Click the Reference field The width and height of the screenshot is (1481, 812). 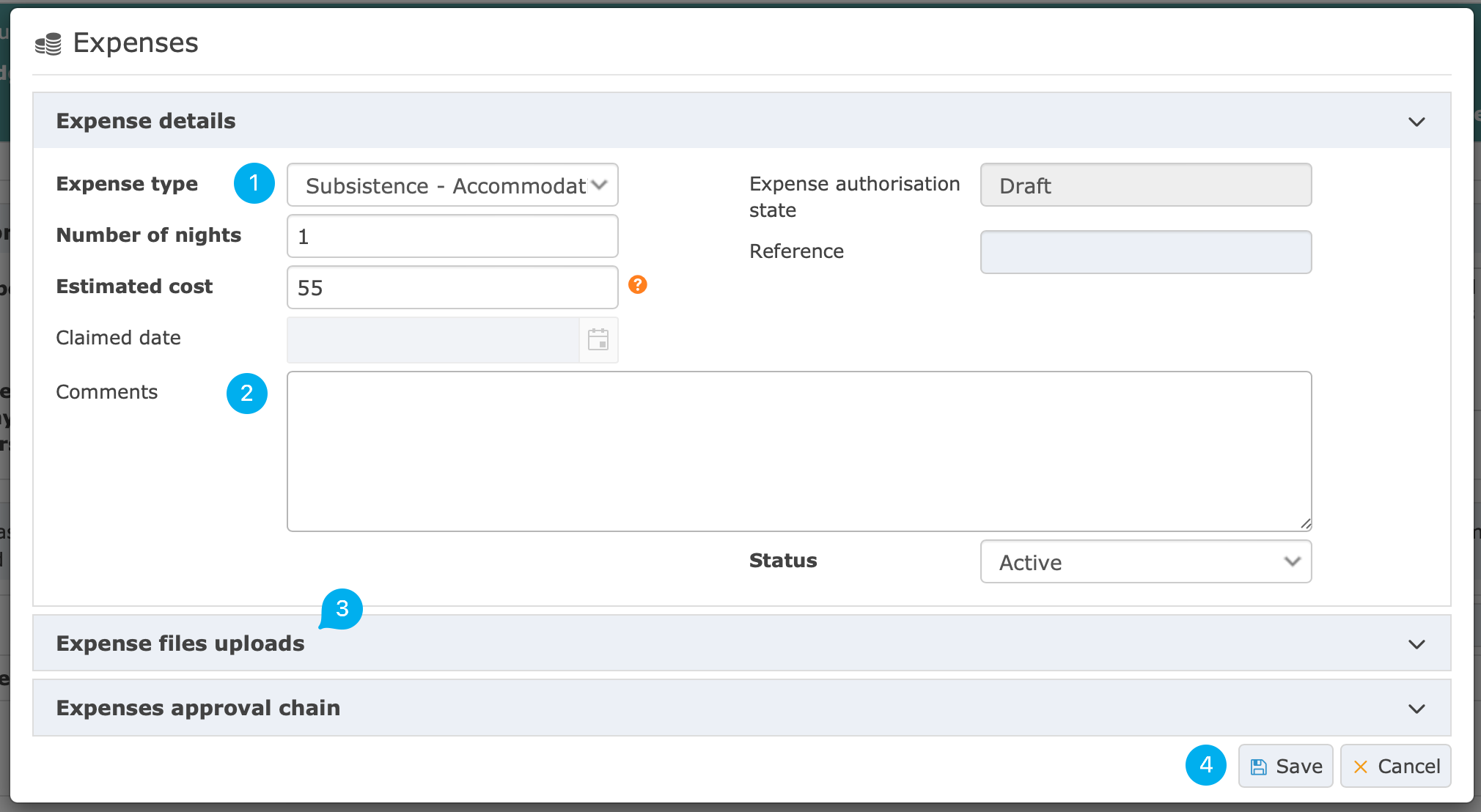[x=1145, y=253]
